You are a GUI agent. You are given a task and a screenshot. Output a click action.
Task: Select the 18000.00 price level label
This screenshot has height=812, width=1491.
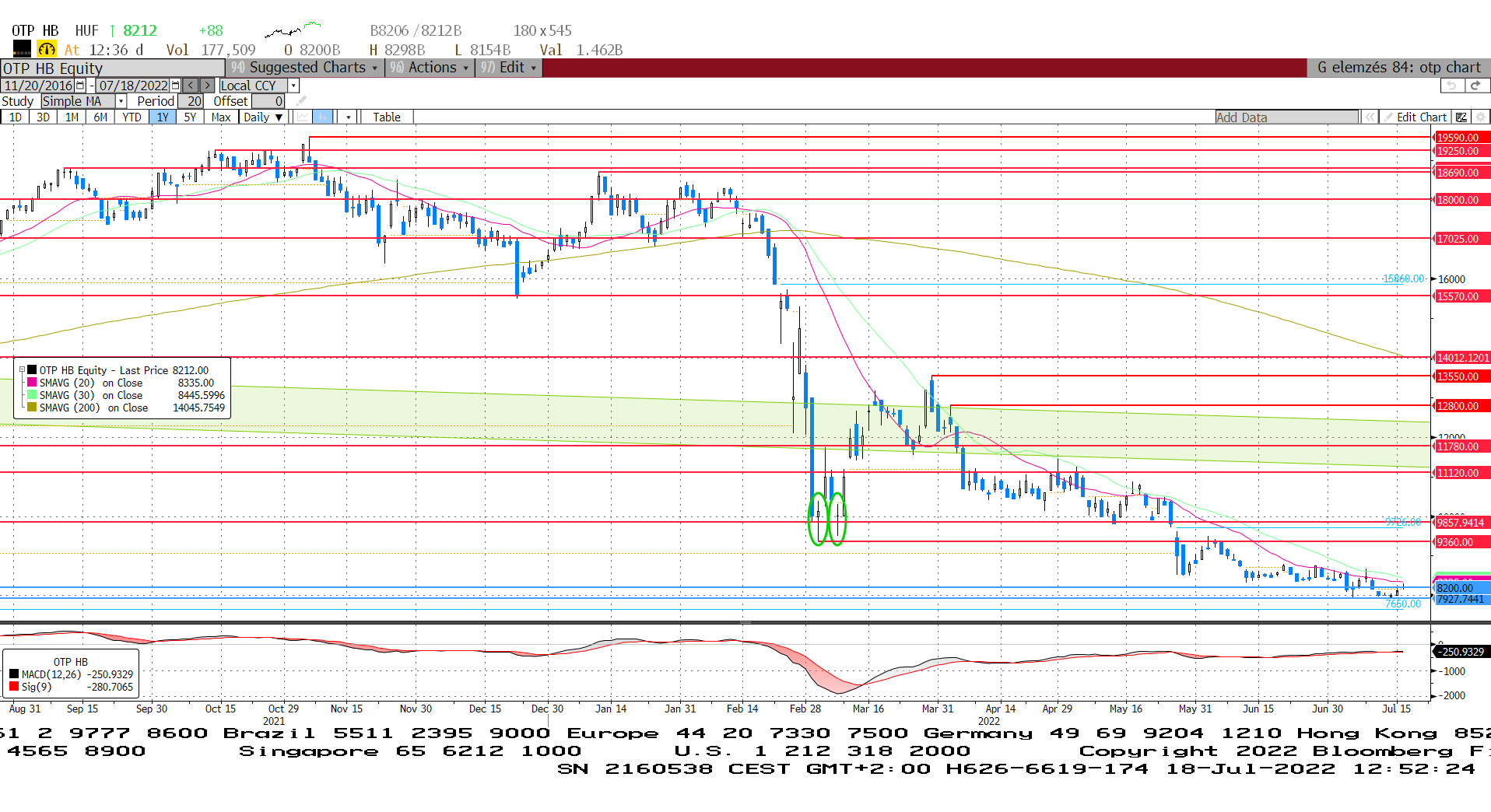[x=1461, y=200]
